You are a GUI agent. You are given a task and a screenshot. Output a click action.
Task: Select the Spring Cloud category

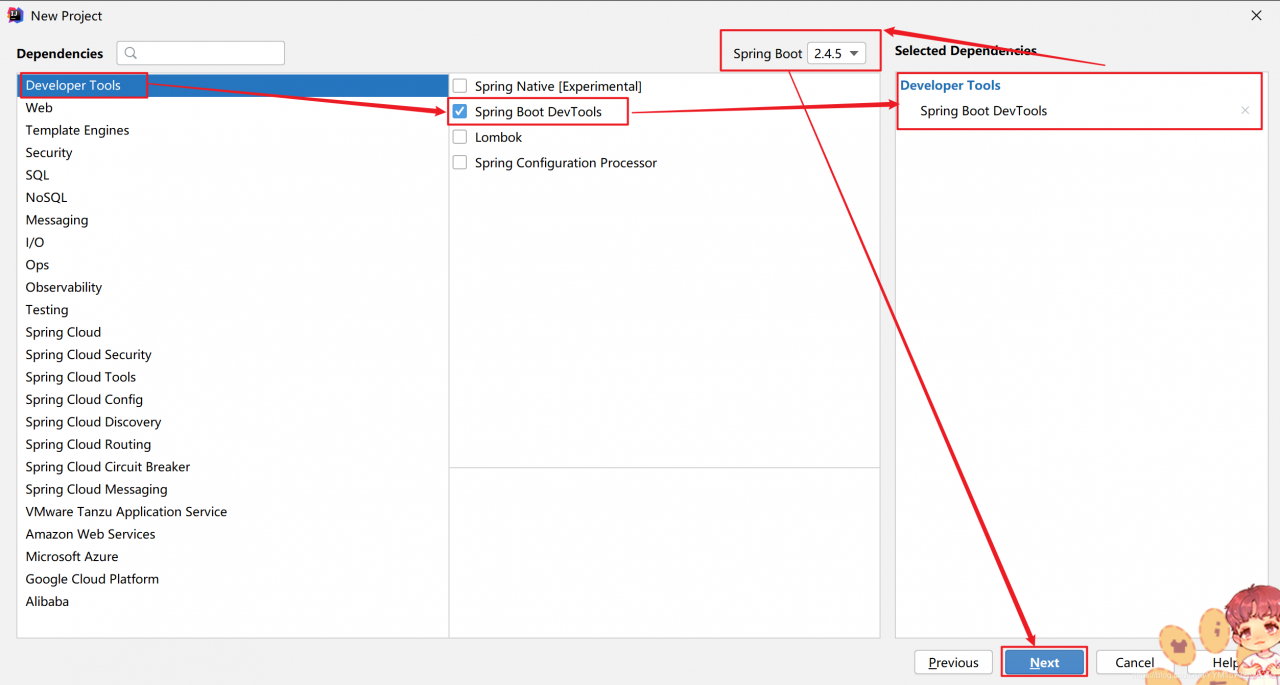(232, 332)
